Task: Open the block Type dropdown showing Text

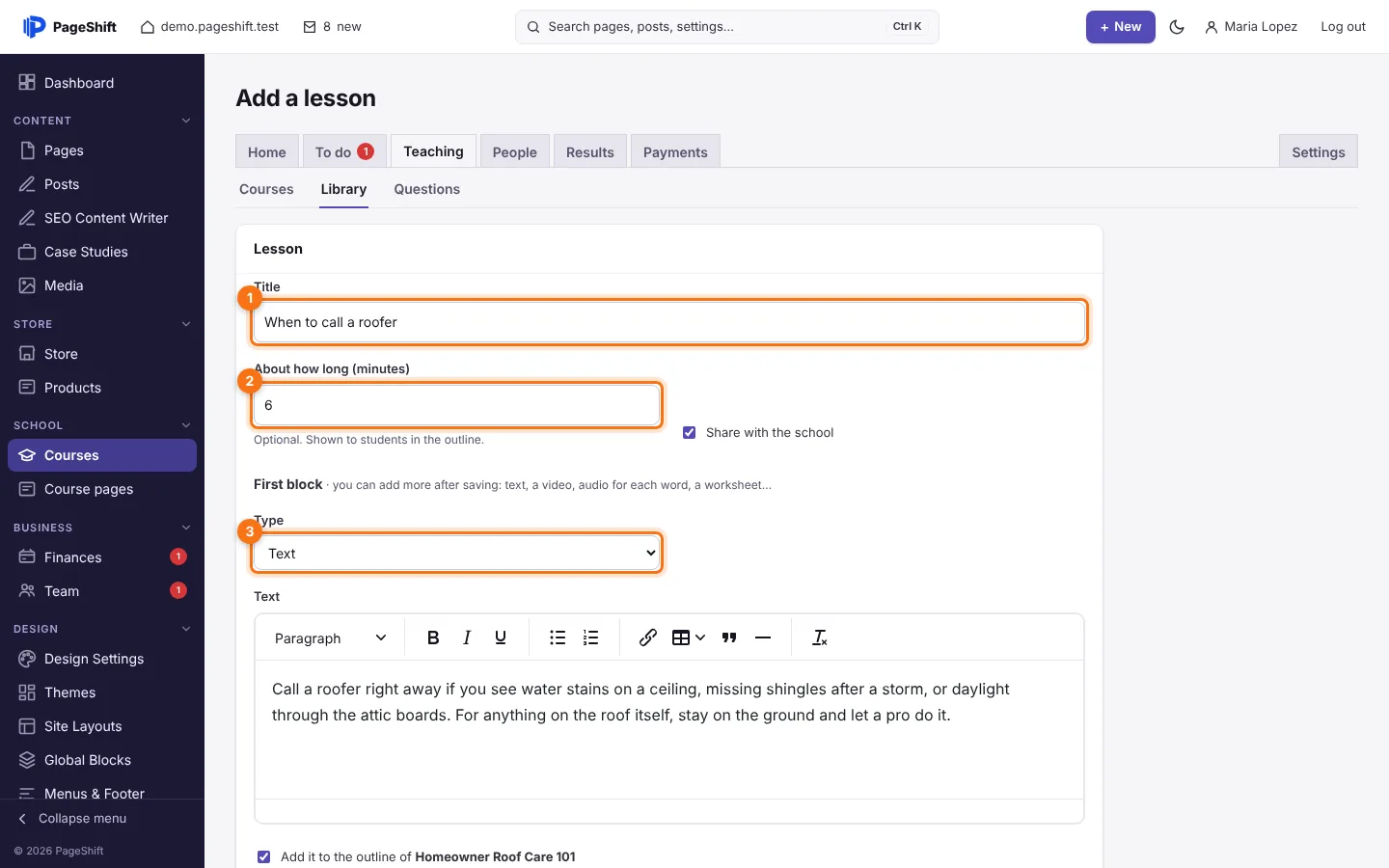Action: point(457,554)
